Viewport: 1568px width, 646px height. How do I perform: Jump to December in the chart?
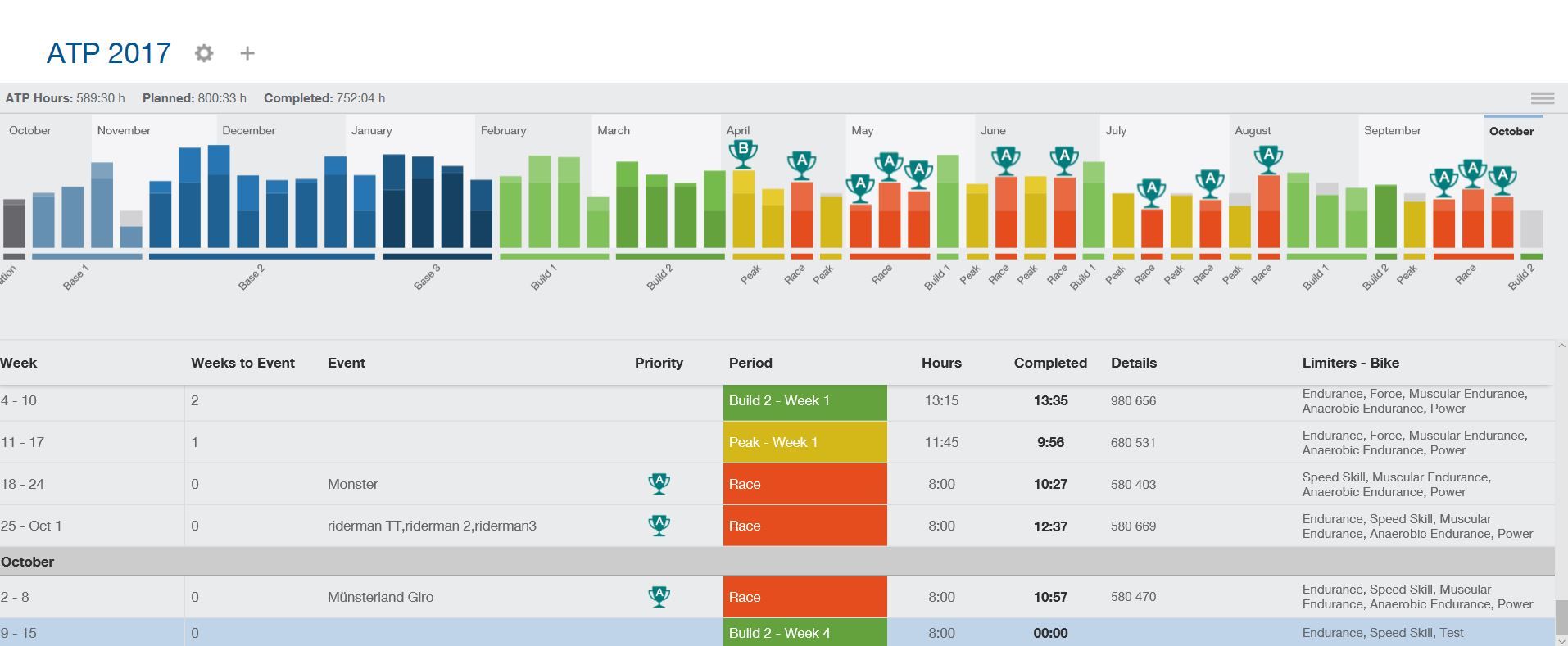tap(249, 130)
